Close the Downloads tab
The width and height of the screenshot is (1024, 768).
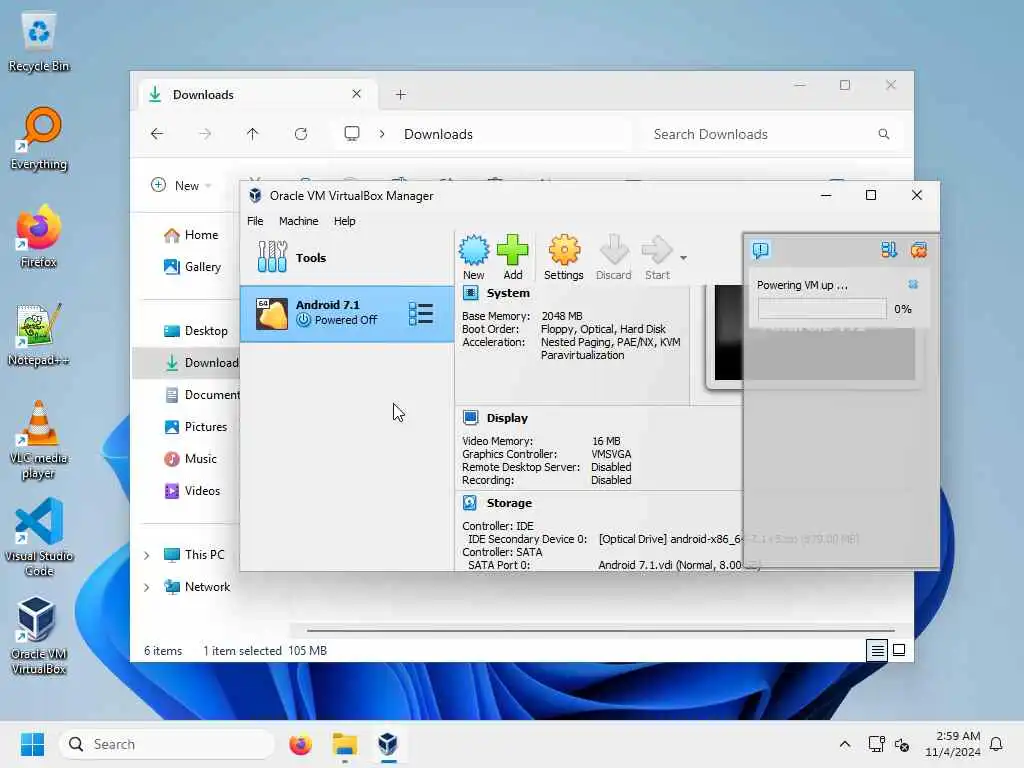[x=356, y=94]
